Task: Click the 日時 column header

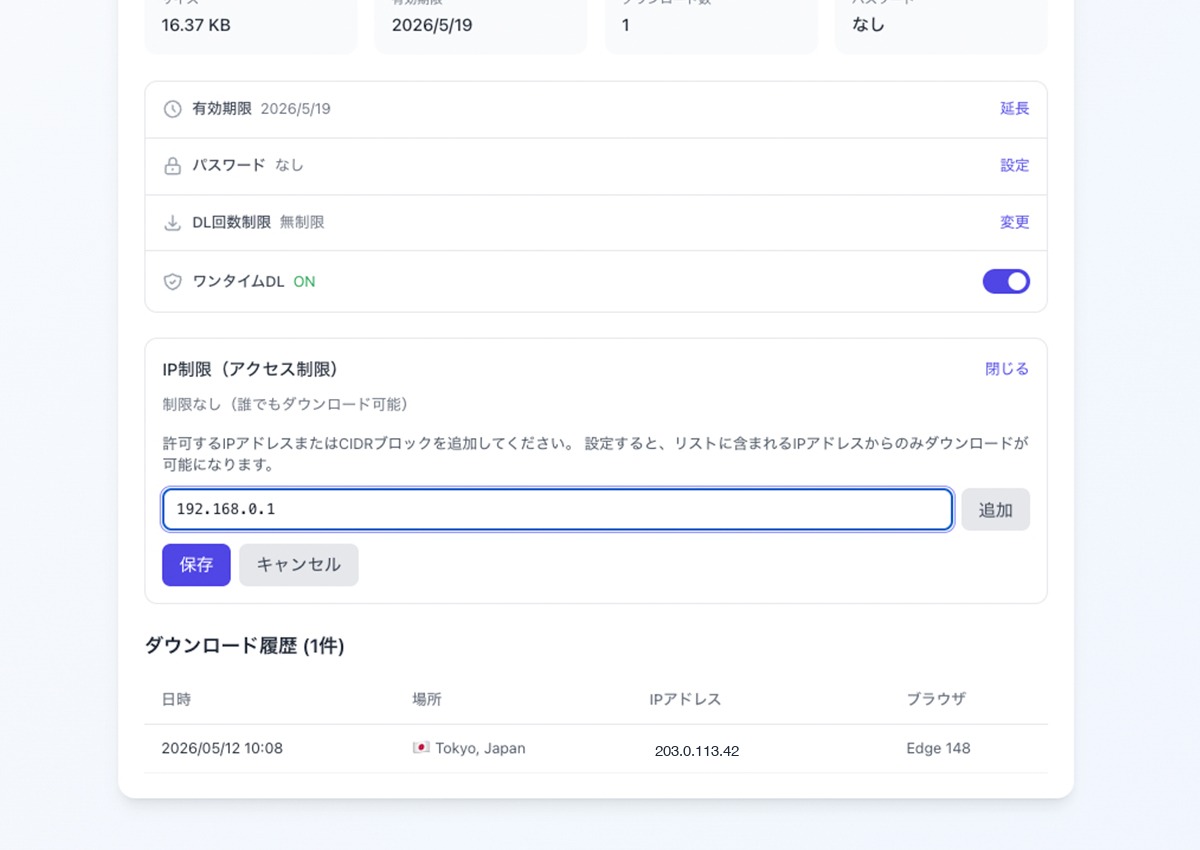Action: [176, 700]
